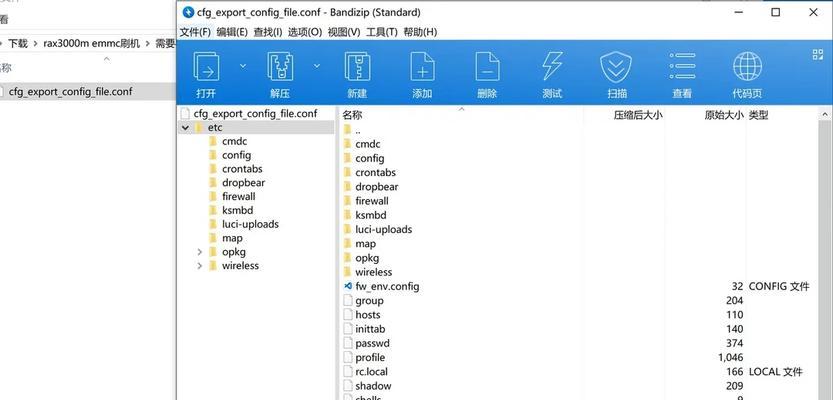The width and height of the screenshot is (833, 400).
Task: Click the Open (打开) toolbar icon
Action: 206,66
